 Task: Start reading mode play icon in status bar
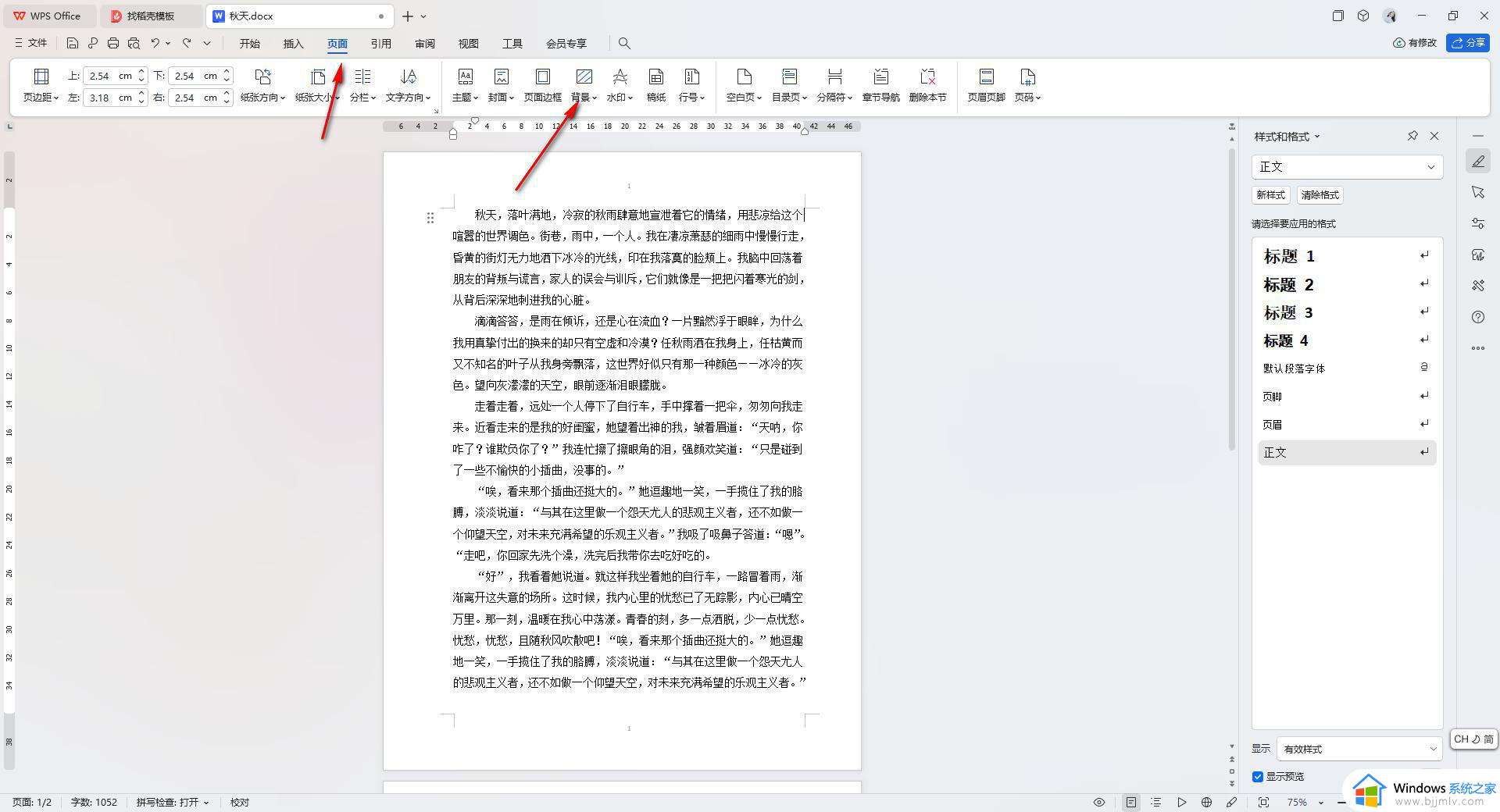1182,802
